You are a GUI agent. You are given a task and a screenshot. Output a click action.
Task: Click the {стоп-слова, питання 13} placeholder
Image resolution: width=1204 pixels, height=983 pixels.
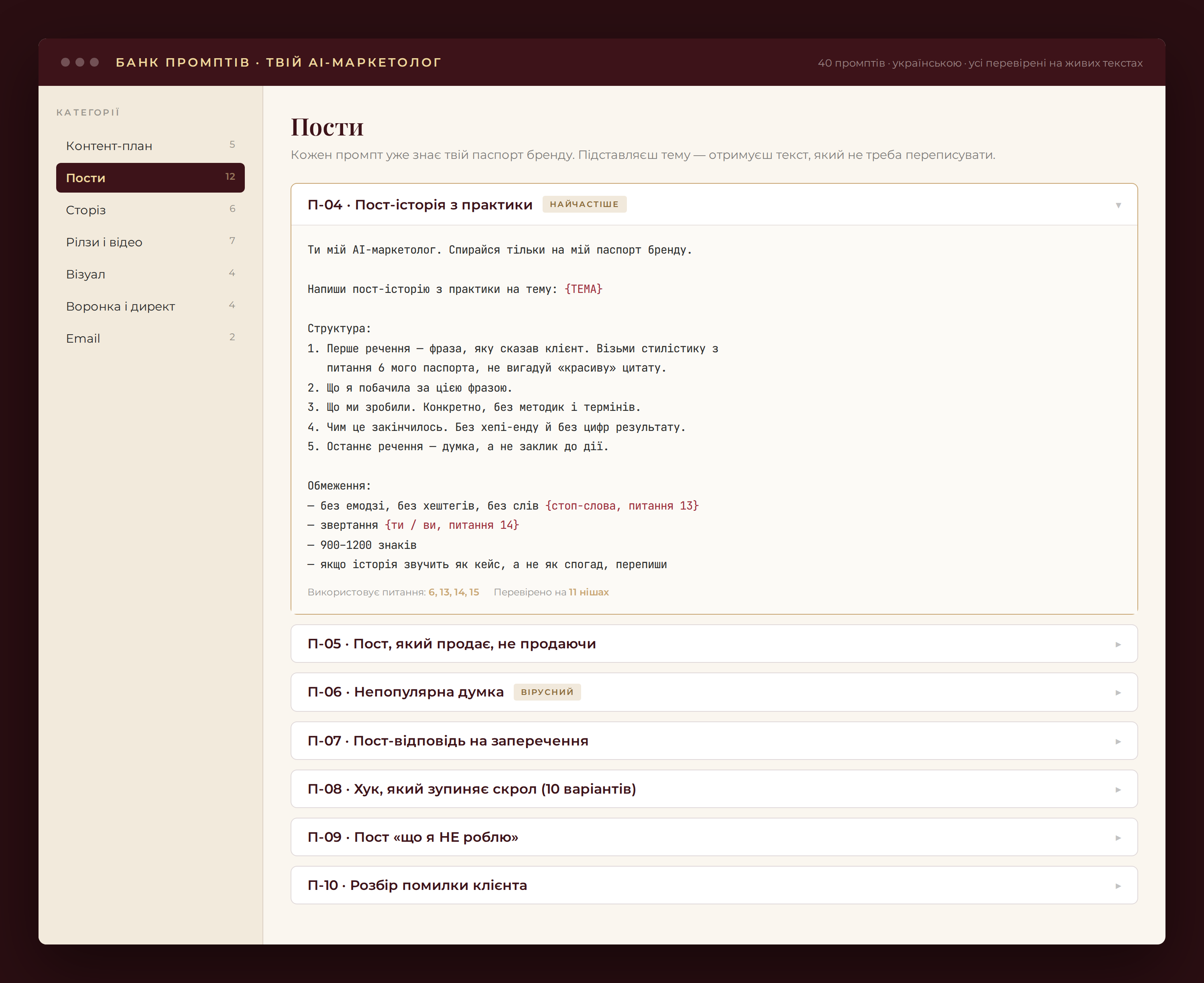(x=622, y=506)
